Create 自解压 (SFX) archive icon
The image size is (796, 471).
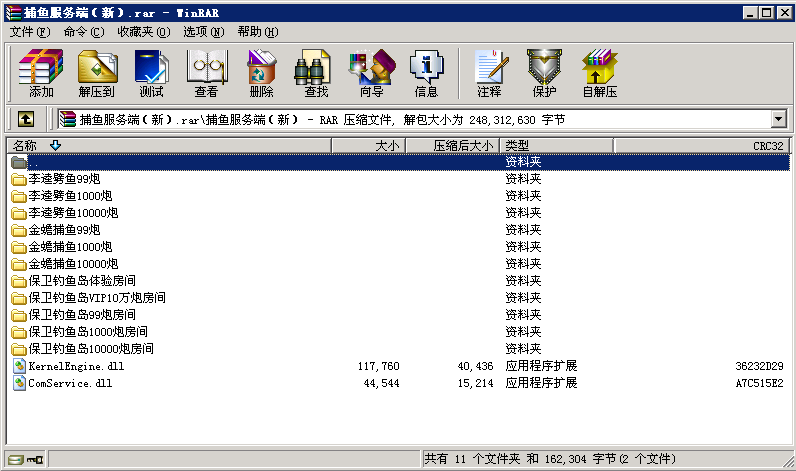tap(599, 74)
